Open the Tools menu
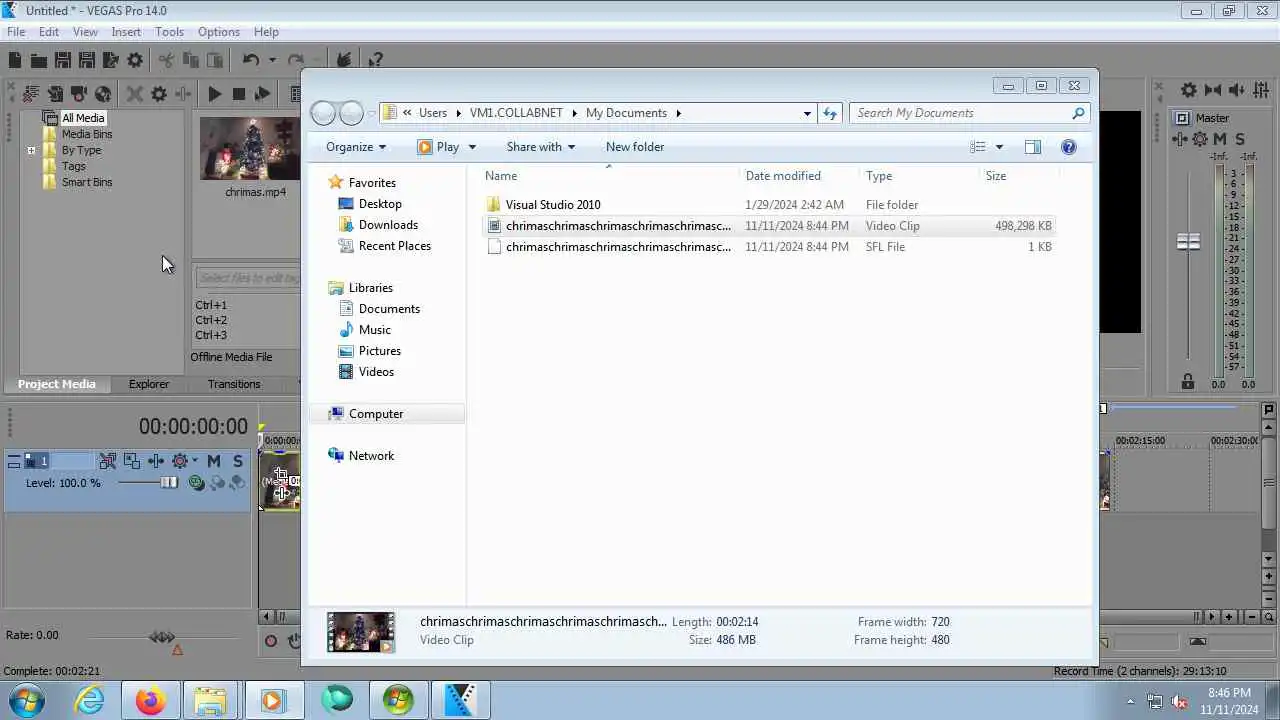 [x=169, y=32]
